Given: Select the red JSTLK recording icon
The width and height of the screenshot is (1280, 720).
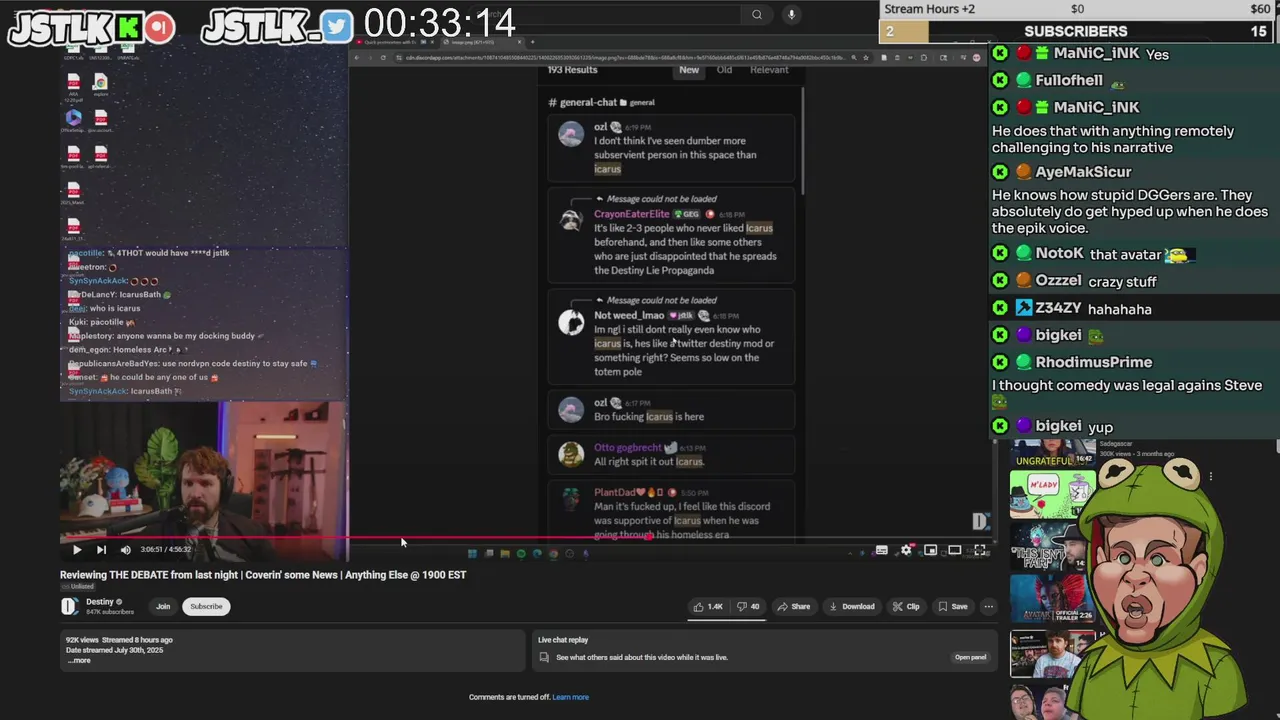Looking at the screenshot, I should [159, 27].
